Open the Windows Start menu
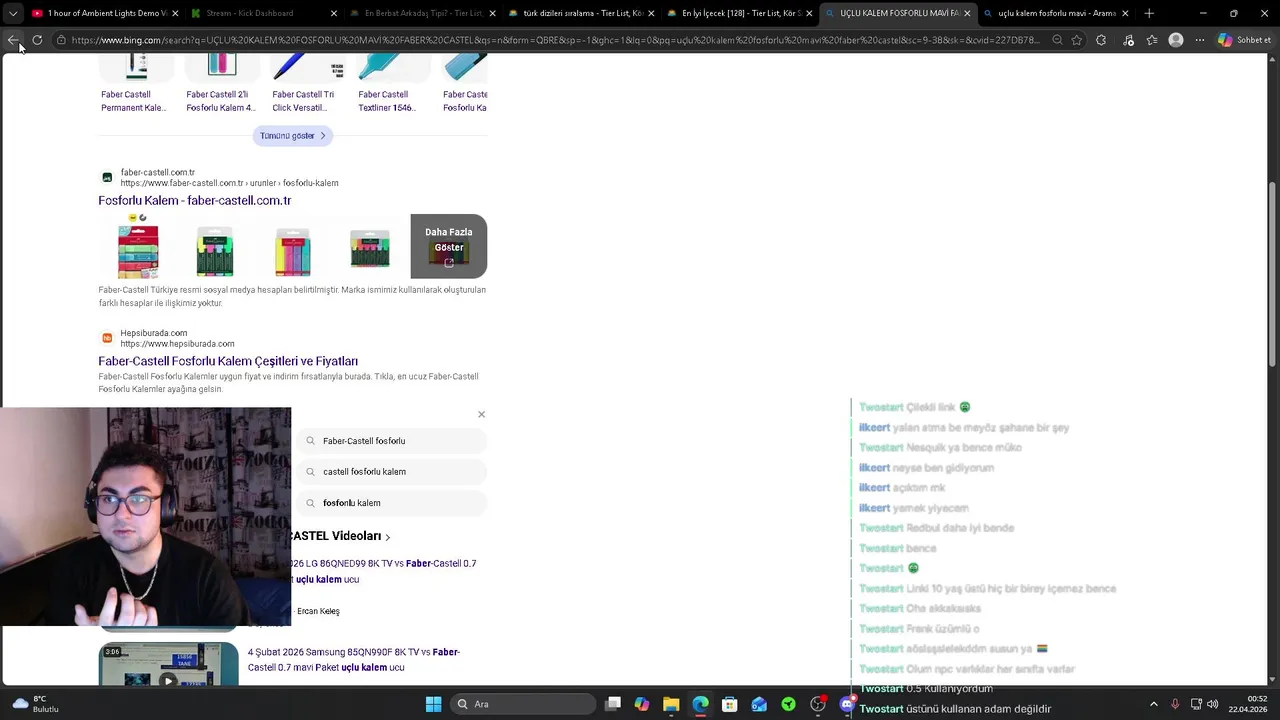This screenshot has height=720, width=1280. 434,704
